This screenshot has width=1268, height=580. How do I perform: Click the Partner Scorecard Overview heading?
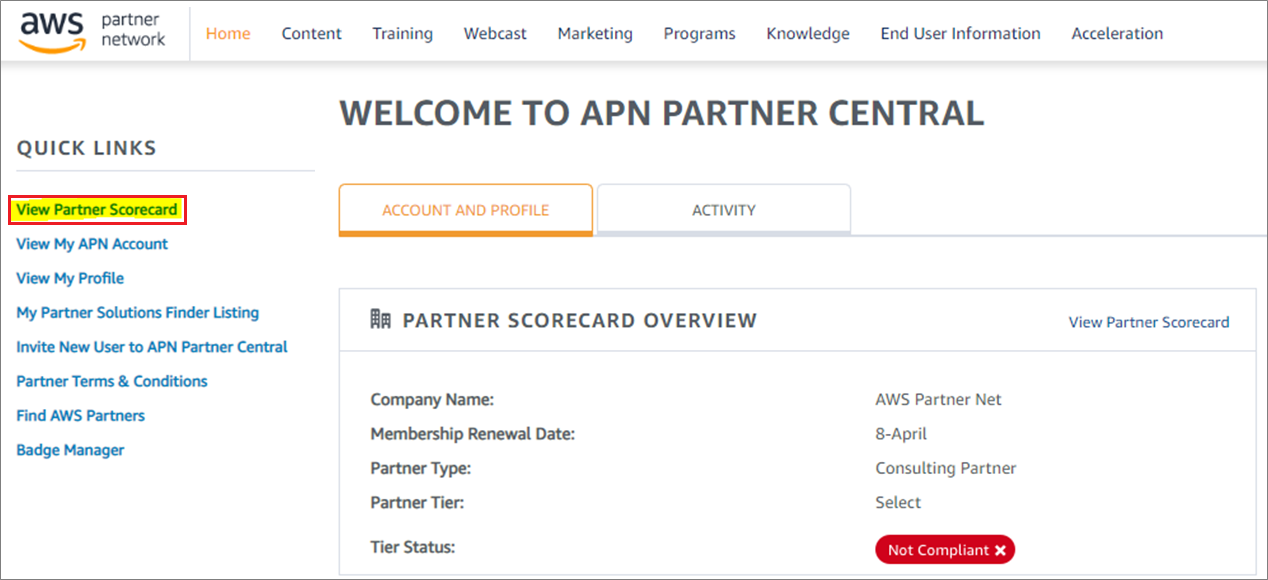pyautogui.click(x=580, y=321)
